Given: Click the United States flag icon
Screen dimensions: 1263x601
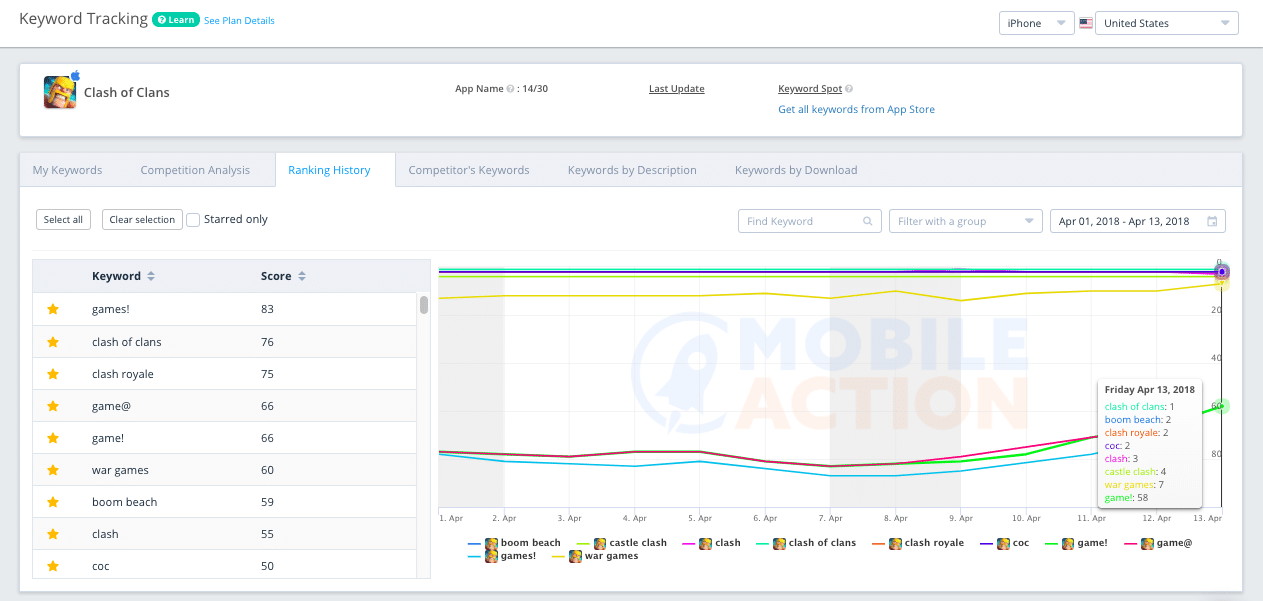Looking at the screenshot, I should (1086, 23).
